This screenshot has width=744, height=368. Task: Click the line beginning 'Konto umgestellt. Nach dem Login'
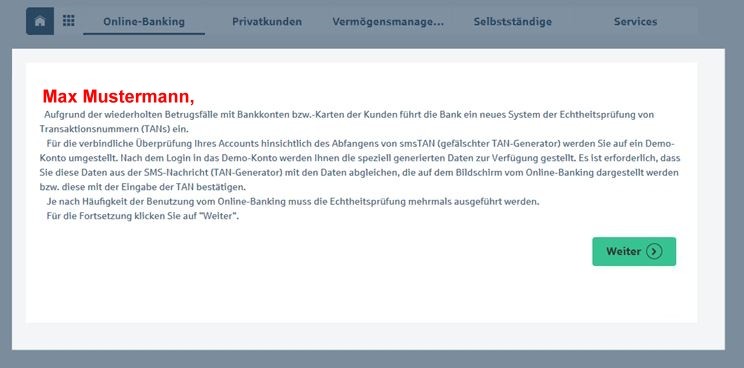click(x=360, y=158)
